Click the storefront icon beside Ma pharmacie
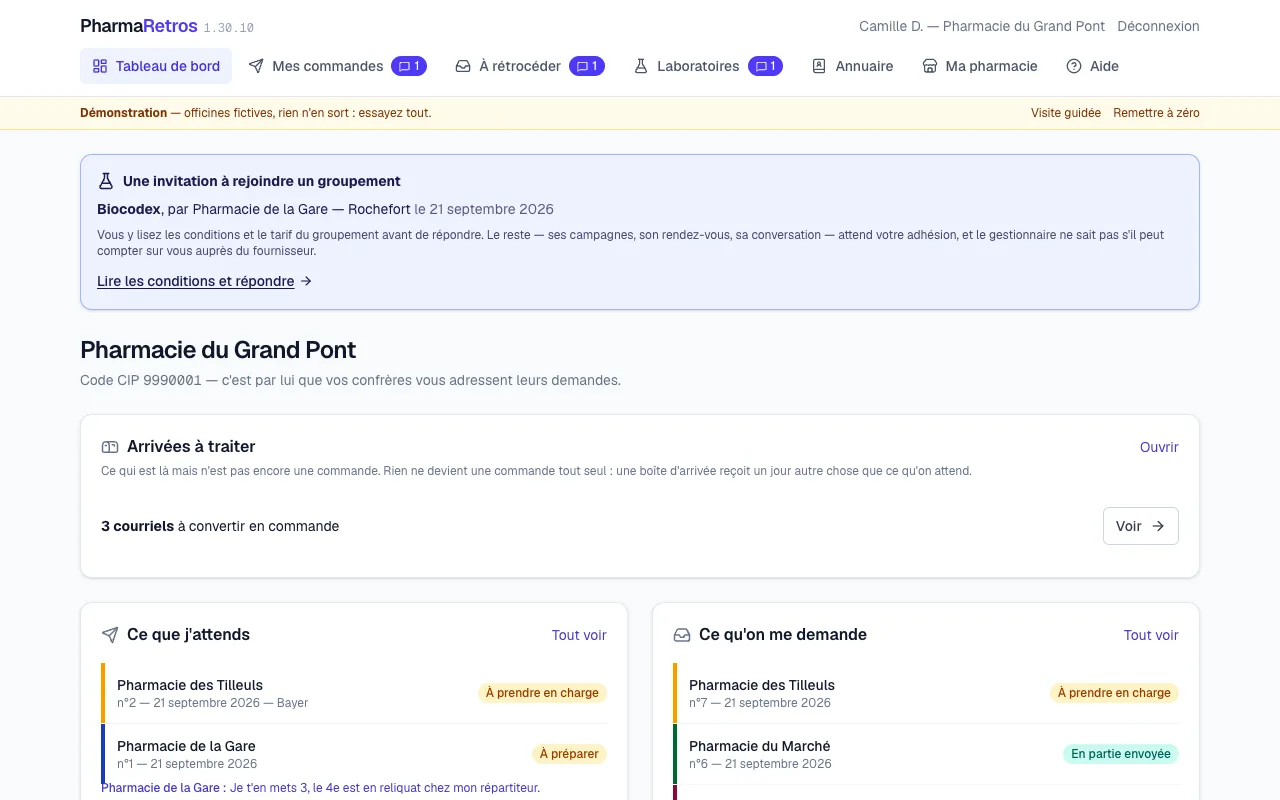Screen dimensions: 1280x800 930,66
